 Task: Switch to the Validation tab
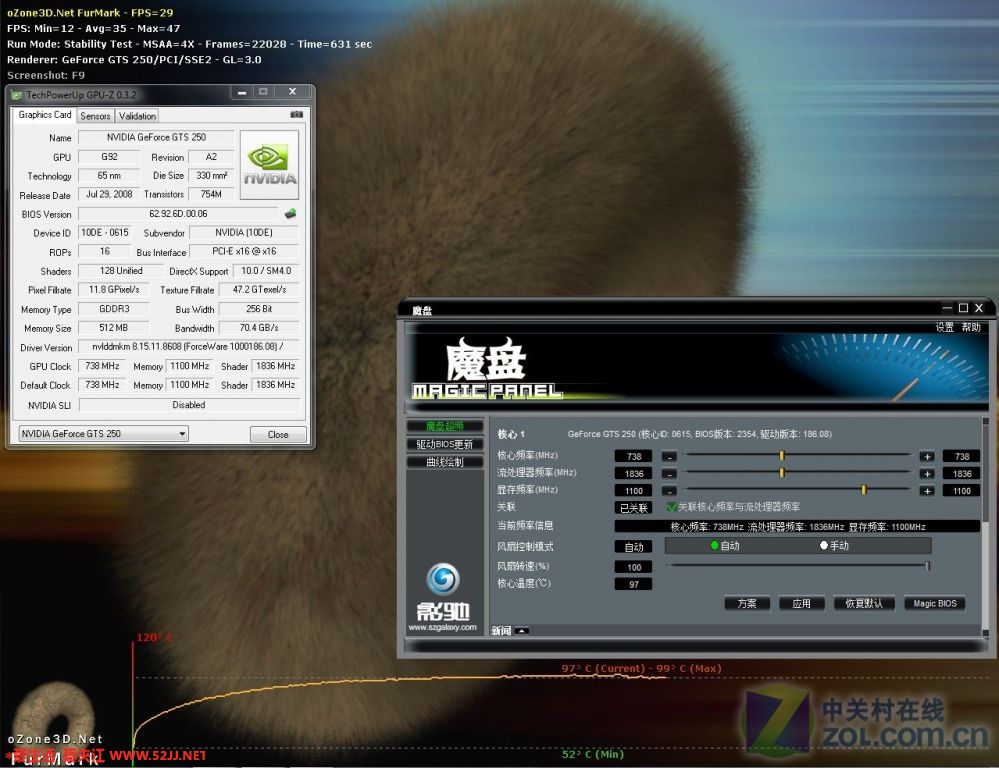(x=137, y=116)
